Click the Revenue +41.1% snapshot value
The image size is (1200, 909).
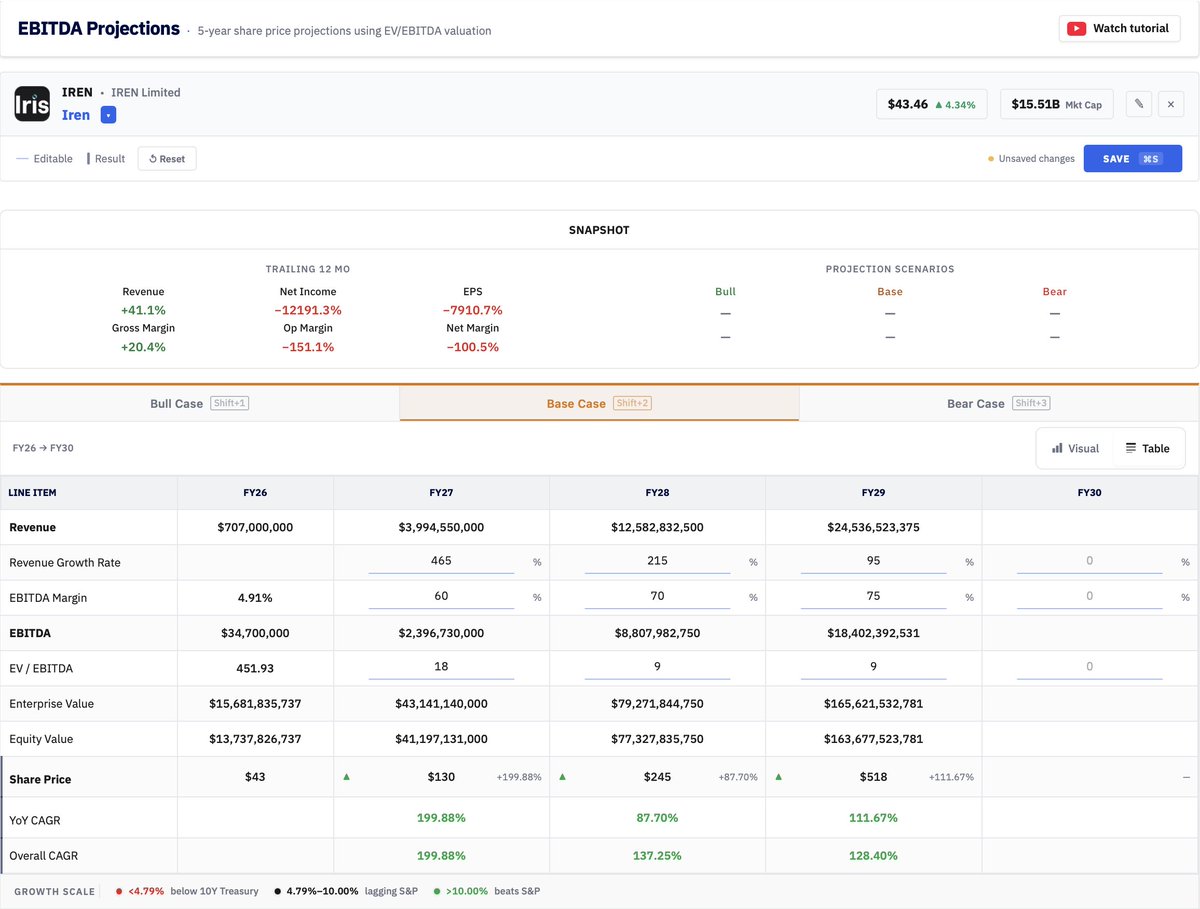pyautogui.click(x=143, y=310)
